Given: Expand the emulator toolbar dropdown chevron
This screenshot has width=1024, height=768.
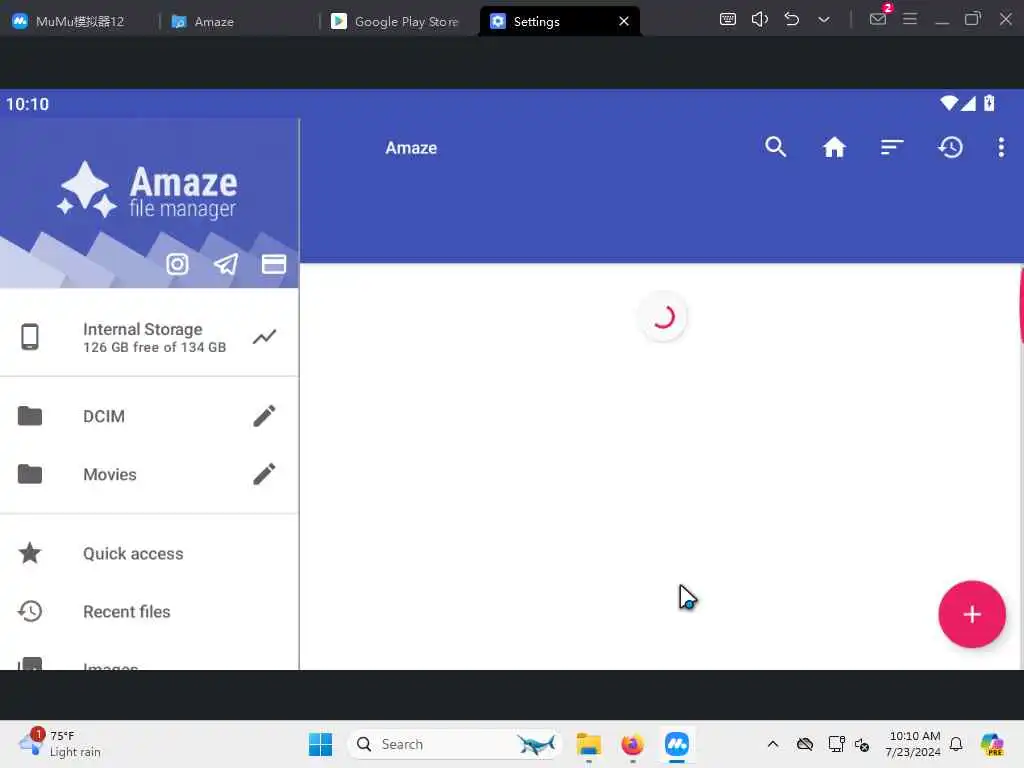Looking at the screenshot, I should 824,20.
